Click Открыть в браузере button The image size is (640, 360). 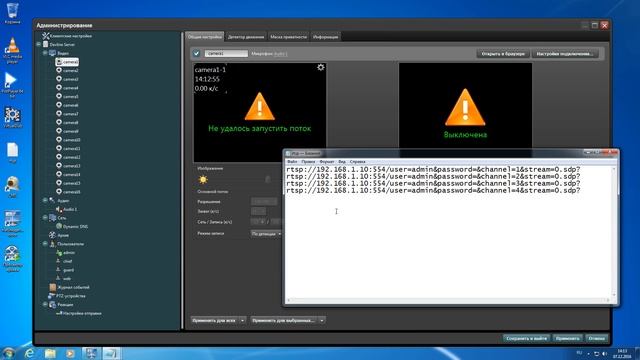(503, 53)
